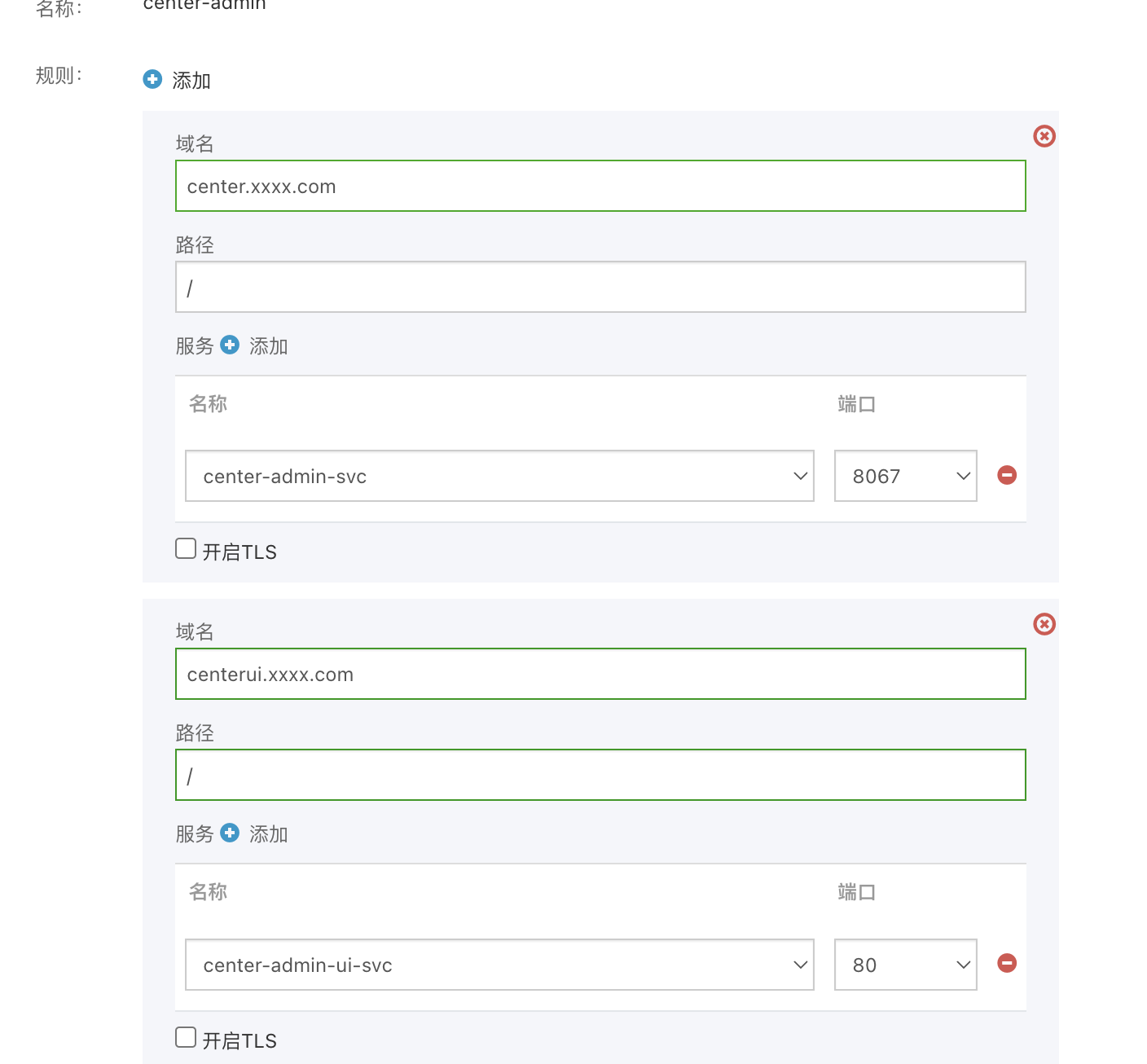Viewport: 1147px width, 1064px height.
Task: Open the port 80 dropdown
Action: click(x=905, y=965)
